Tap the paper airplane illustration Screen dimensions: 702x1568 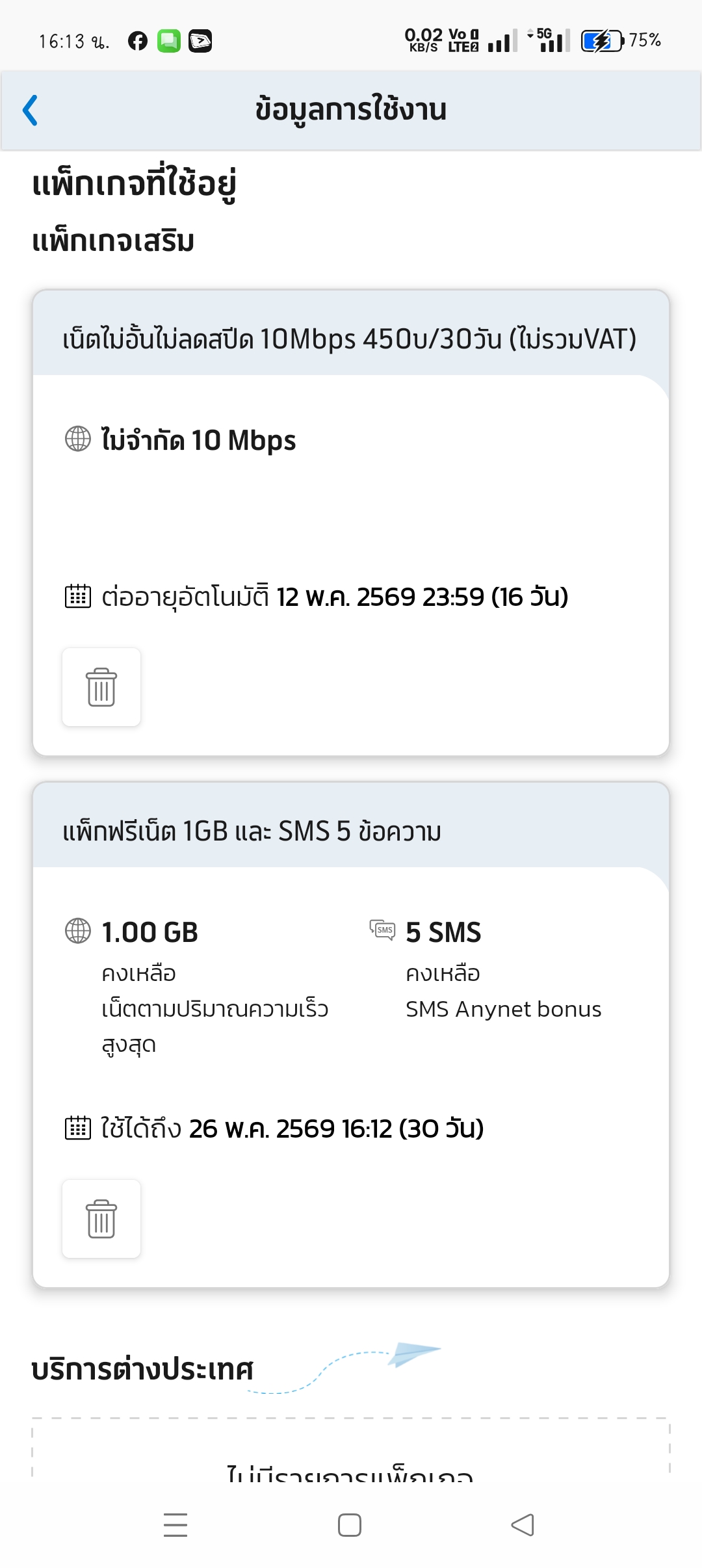pos(413,1354)
